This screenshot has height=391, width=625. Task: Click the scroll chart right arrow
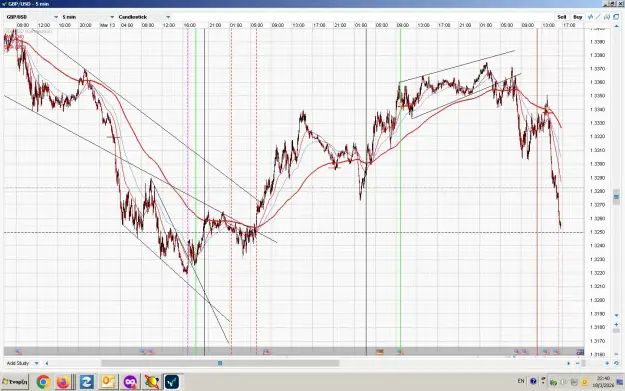[569, 363]
